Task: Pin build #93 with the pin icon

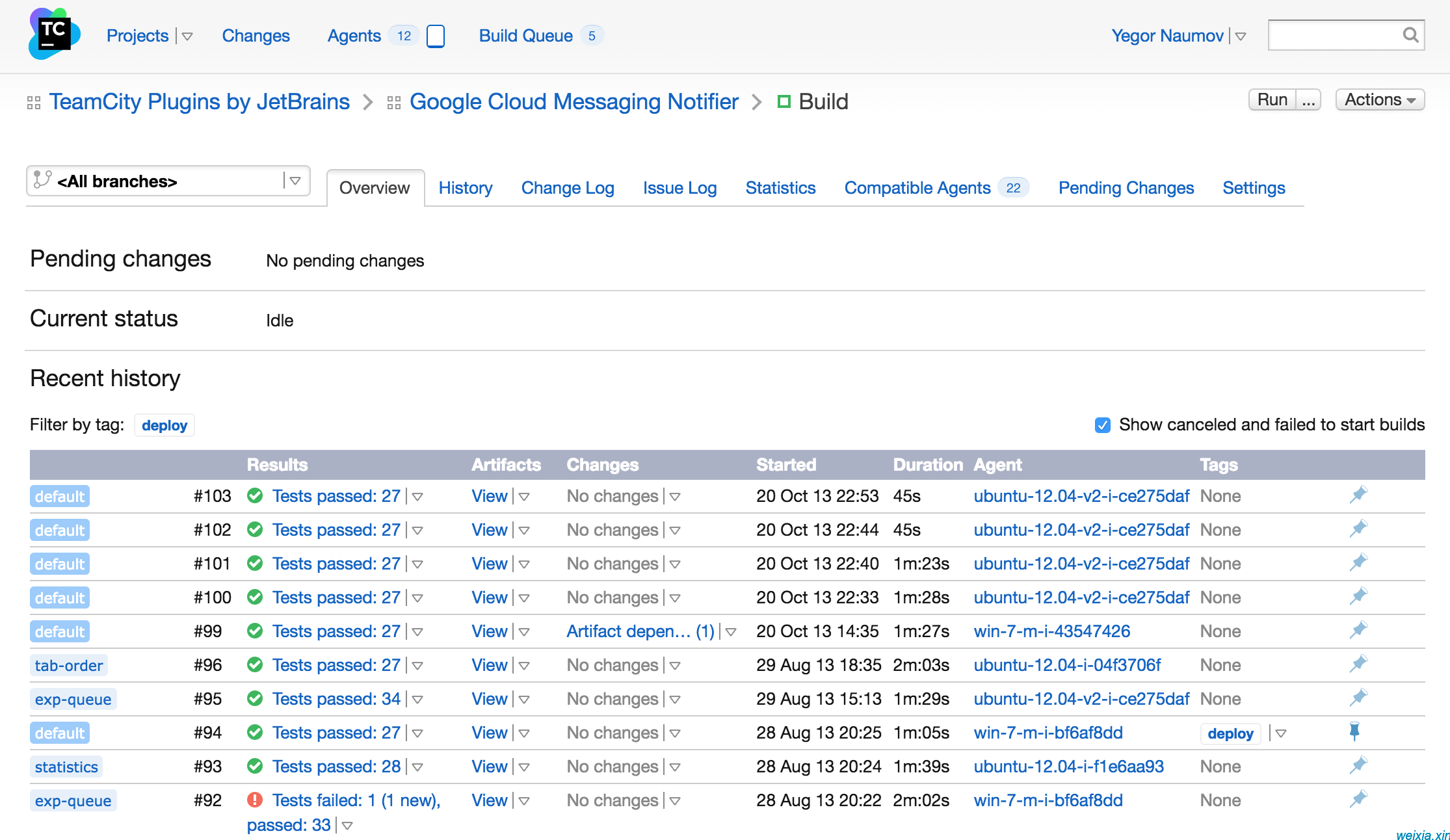Action: 1358,766
